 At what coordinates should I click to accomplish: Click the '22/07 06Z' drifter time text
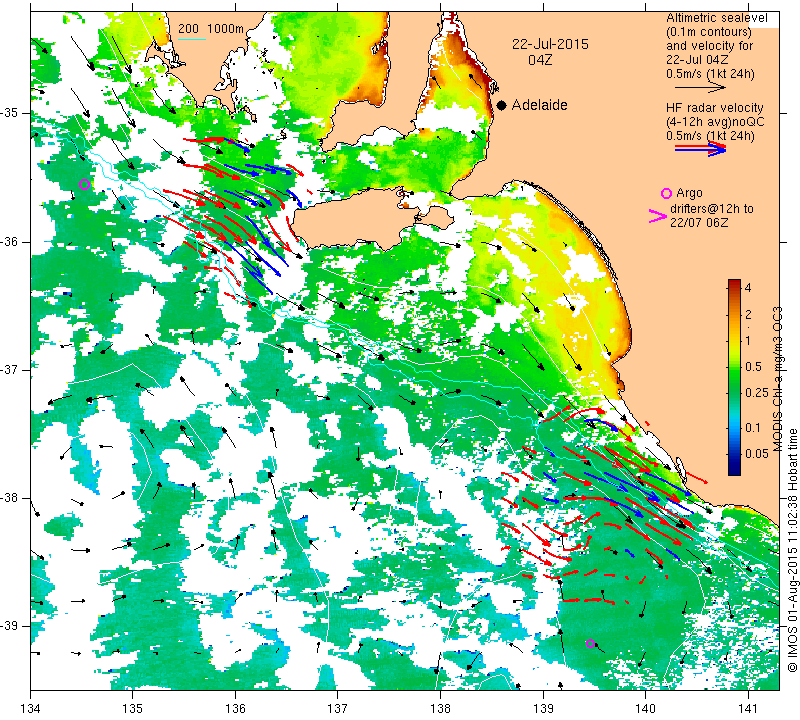tap(699, 223)
